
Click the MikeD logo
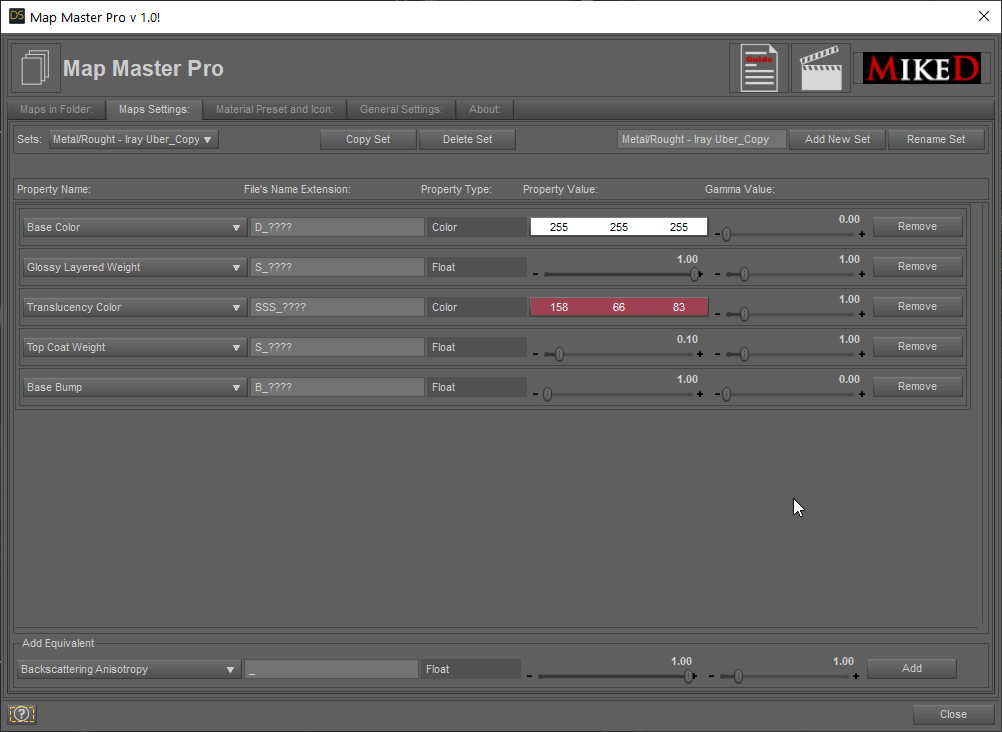[x=921, y=68]
